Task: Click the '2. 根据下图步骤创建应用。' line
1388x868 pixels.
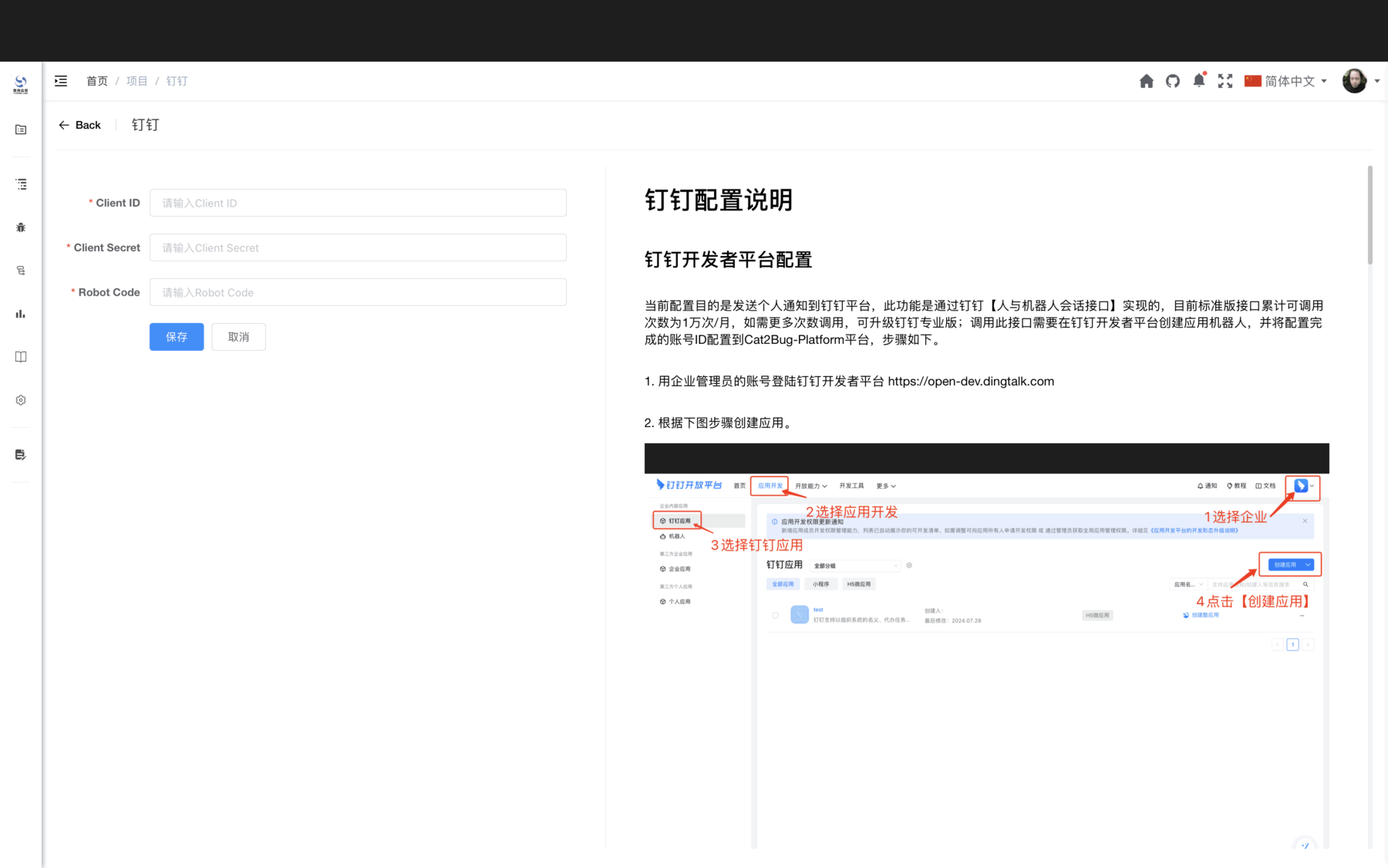Action: click(x=720, y=422)
